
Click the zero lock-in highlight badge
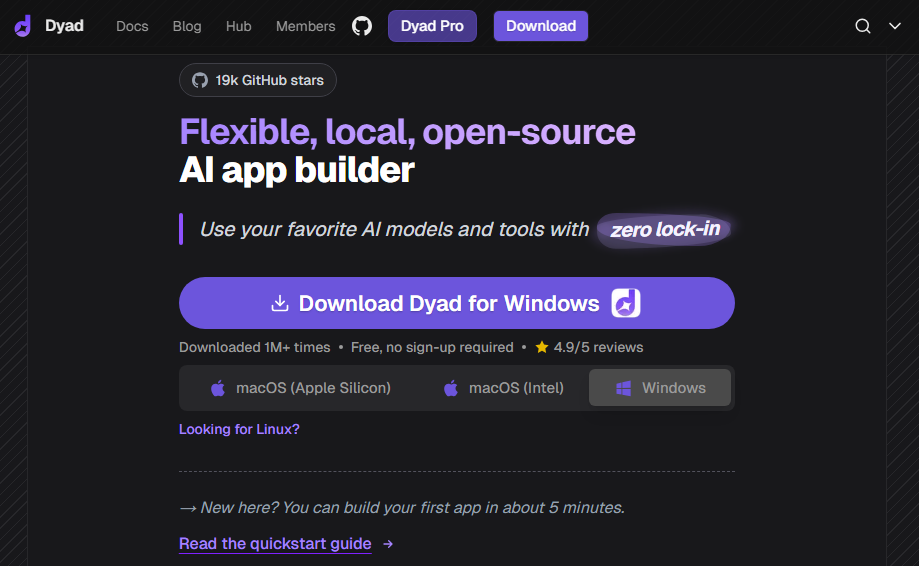(x=665, y=229)
